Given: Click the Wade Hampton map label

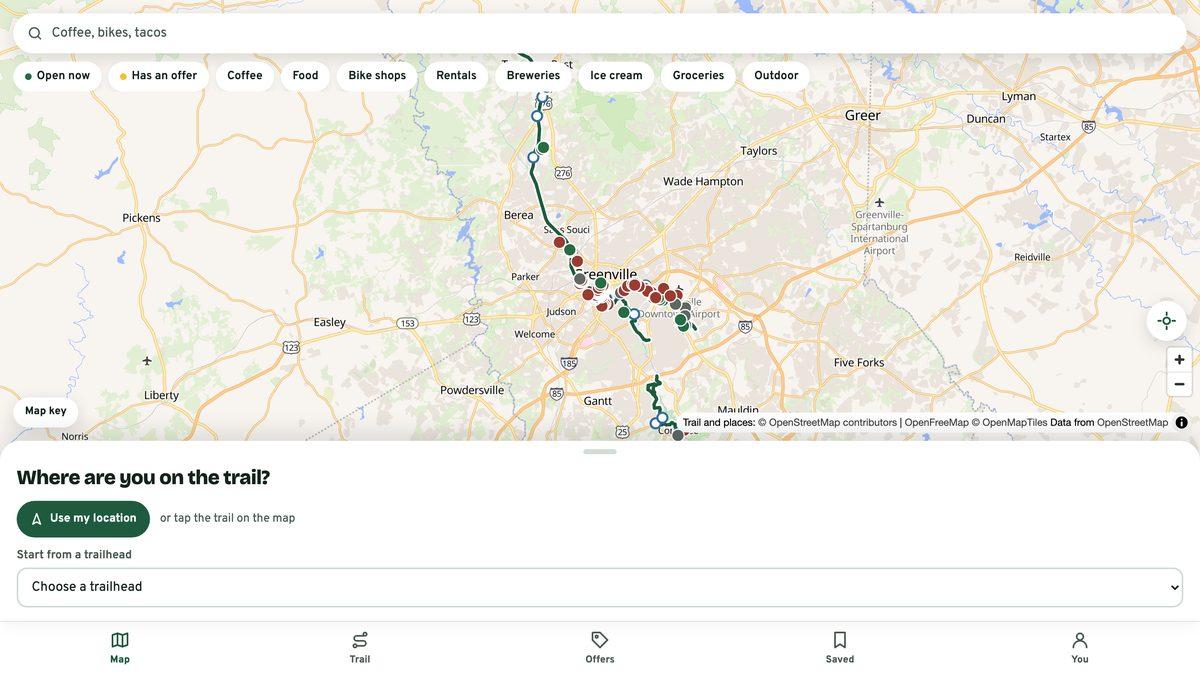Looking at the screenshot, I should point(704,182).
